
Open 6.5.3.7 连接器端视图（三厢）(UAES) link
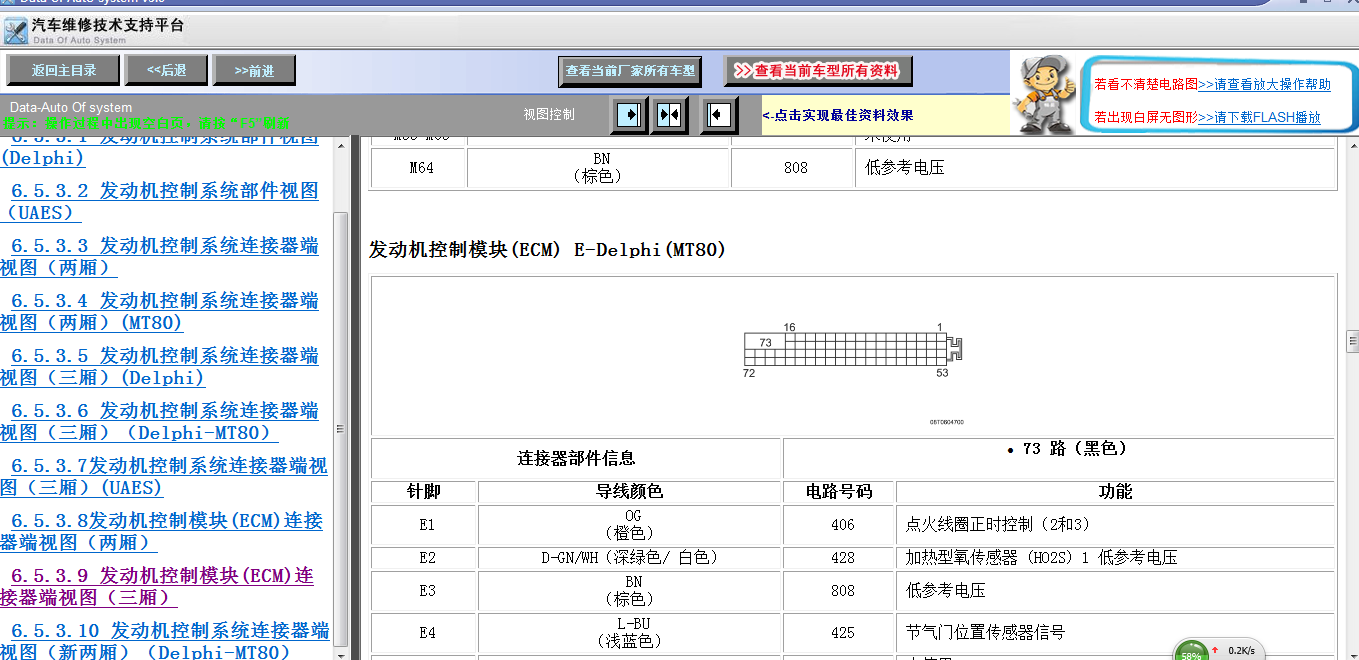(x=164, y=476)
